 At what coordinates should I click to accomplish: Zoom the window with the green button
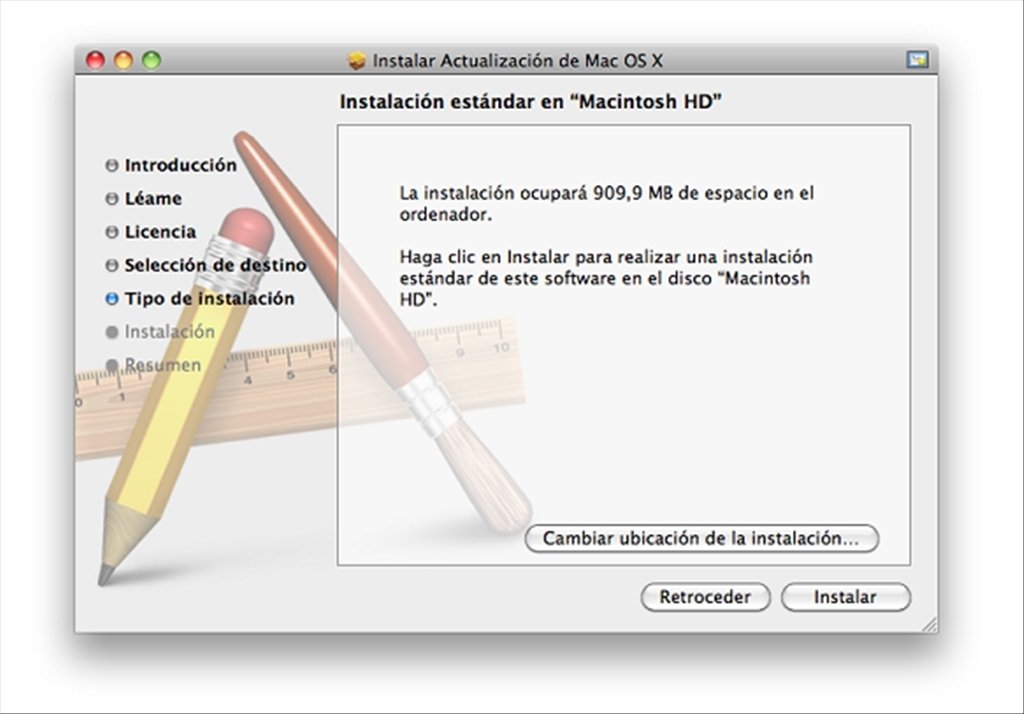coord(152,60)
